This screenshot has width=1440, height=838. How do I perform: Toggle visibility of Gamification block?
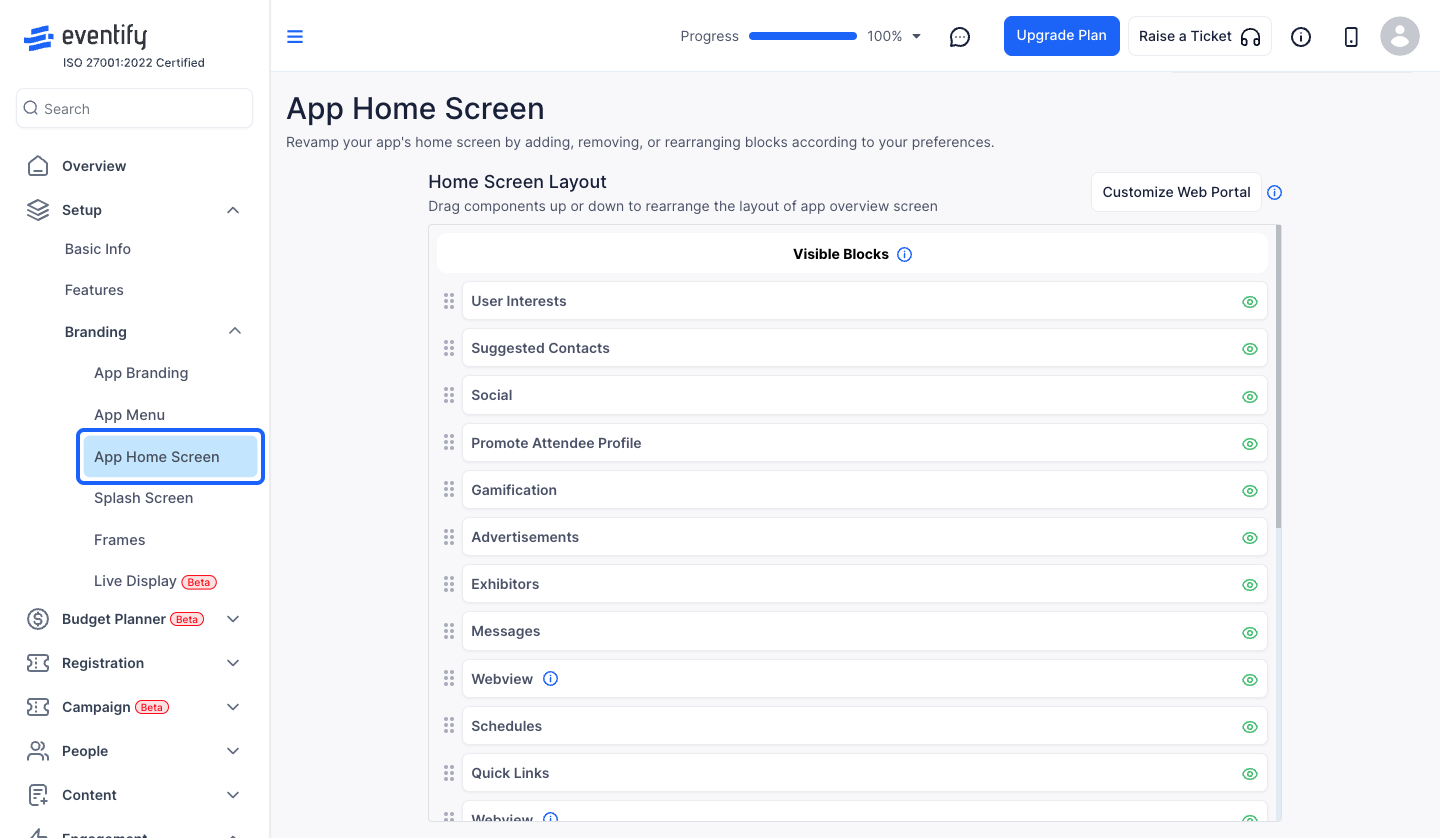click(x=1249, y=491)
